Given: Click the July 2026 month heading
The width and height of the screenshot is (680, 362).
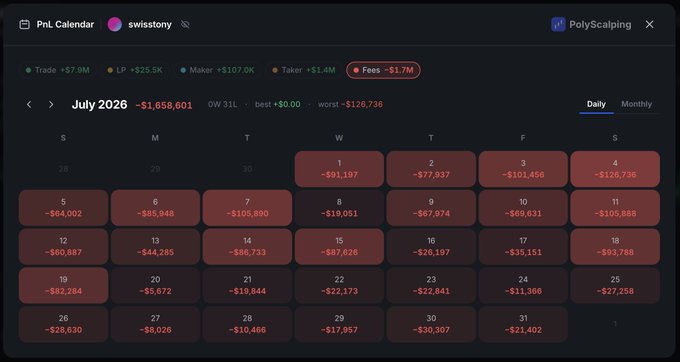Looking at the screenshot, I should pos(99,104).
